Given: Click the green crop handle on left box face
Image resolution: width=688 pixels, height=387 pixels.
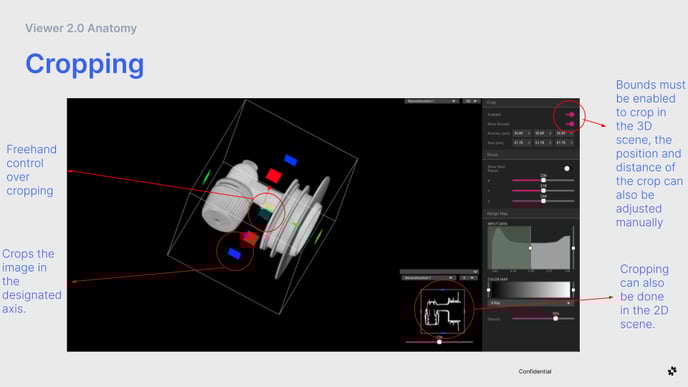Looking at the screenshot, I should click(x=206, y=177).
